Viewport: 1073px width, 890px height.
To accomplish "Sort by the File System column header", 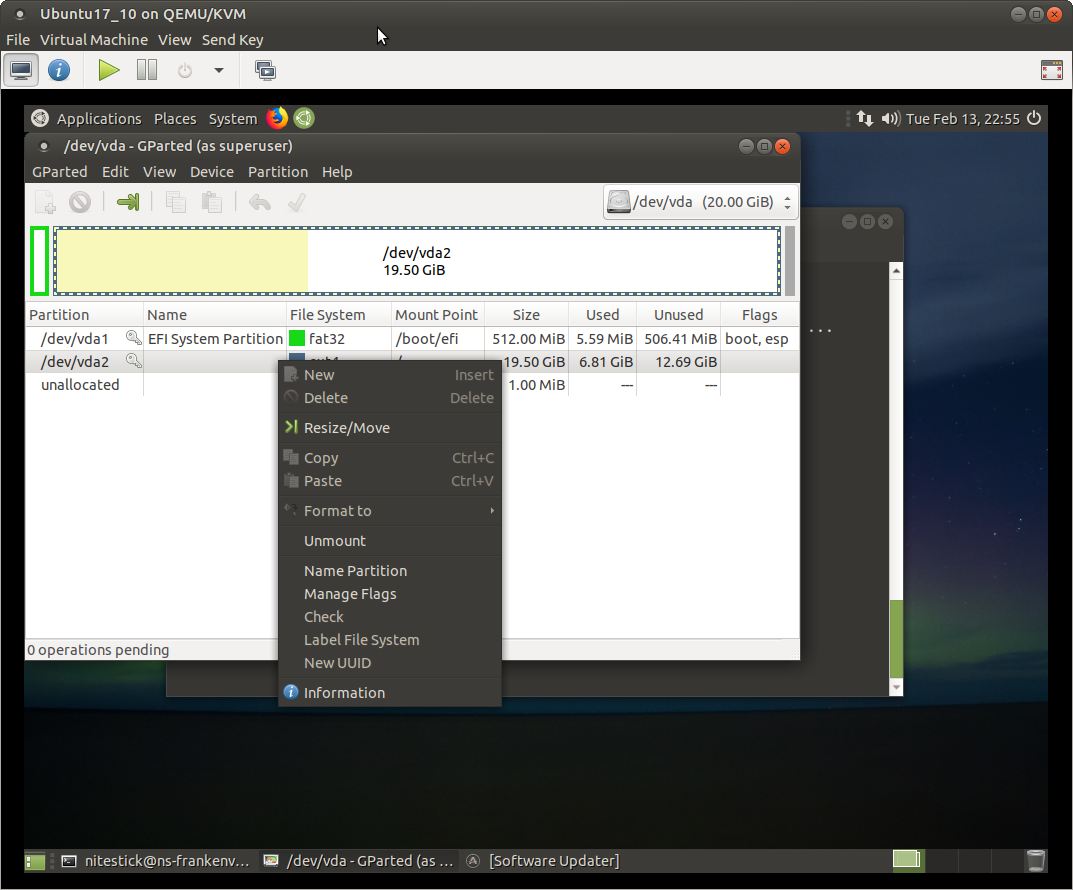I will [339, 315].
